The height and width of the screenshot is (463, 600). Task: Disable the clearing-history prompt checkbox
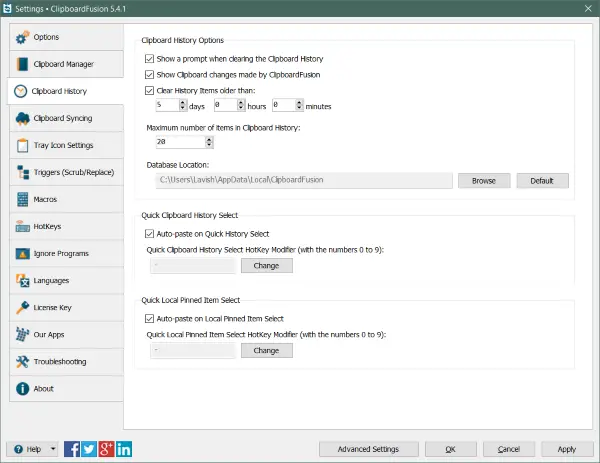(x=149, y=59)
